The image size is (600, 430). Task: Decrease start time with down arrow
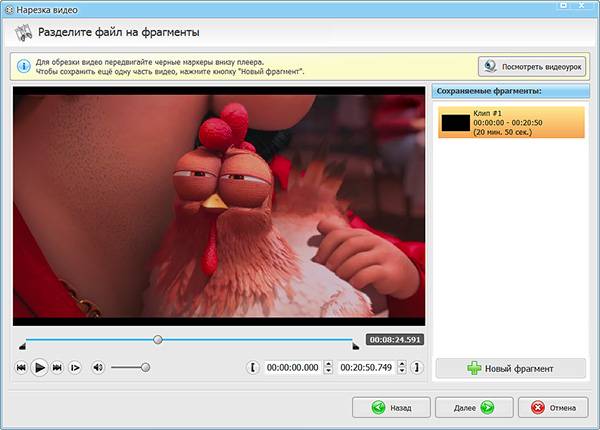click(328, 371)
